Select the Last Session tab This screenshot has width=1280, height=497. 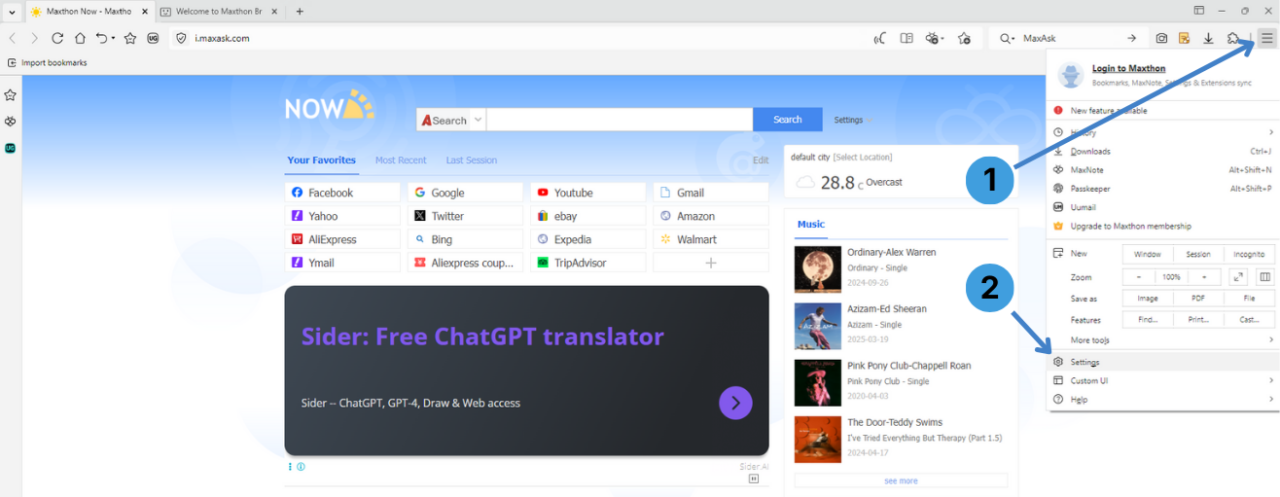[471, 160]
